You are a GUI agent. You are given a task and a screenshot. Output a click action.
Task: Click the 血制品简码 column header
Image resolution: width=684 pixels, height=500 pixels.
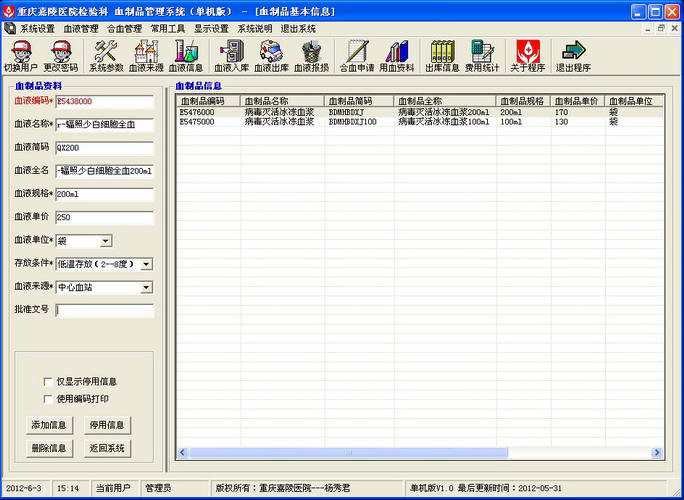359,101
